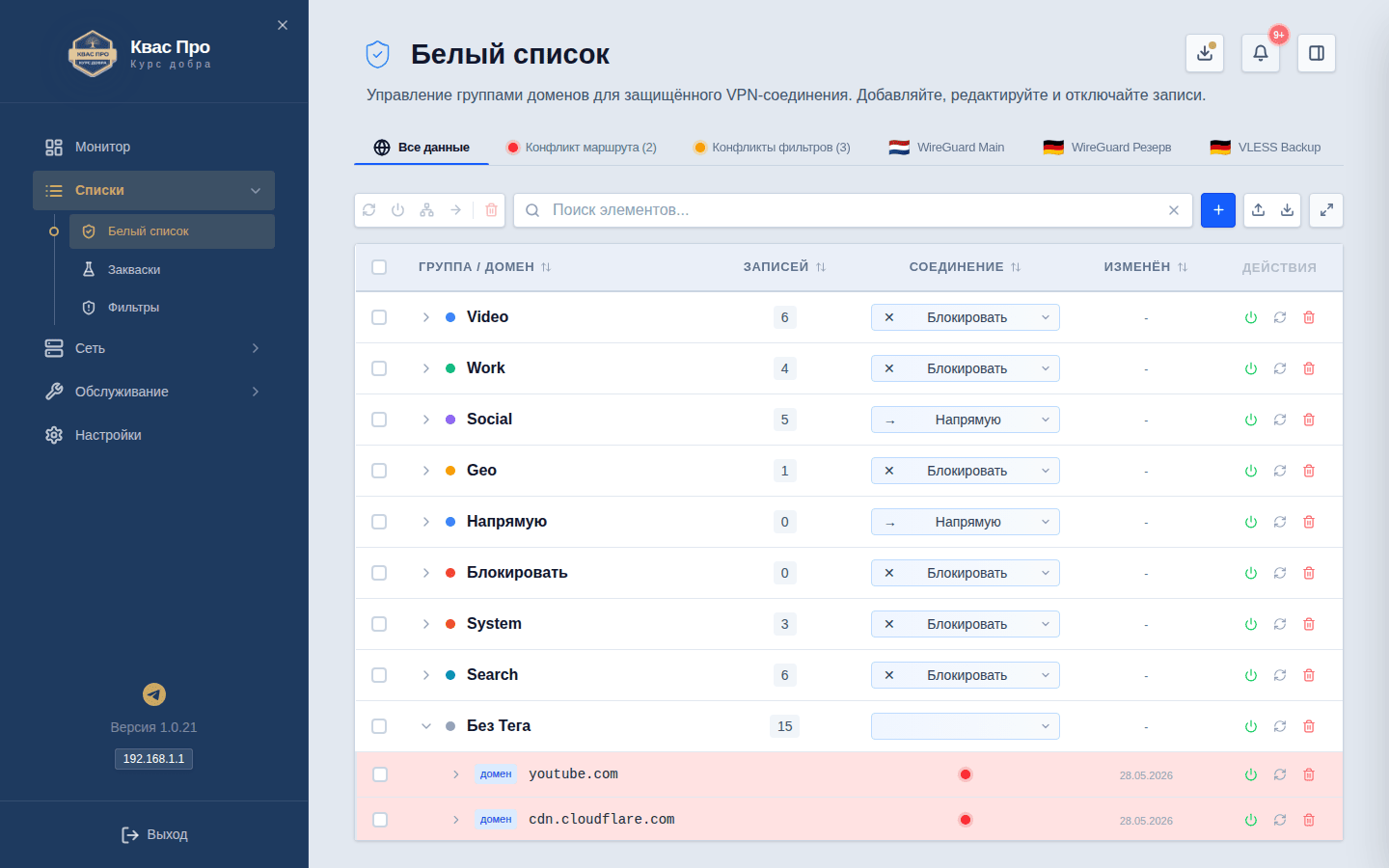Expand the Work group row
Image resolution: width=1389 pixels, height=868 pixels.
click(426, 368)
